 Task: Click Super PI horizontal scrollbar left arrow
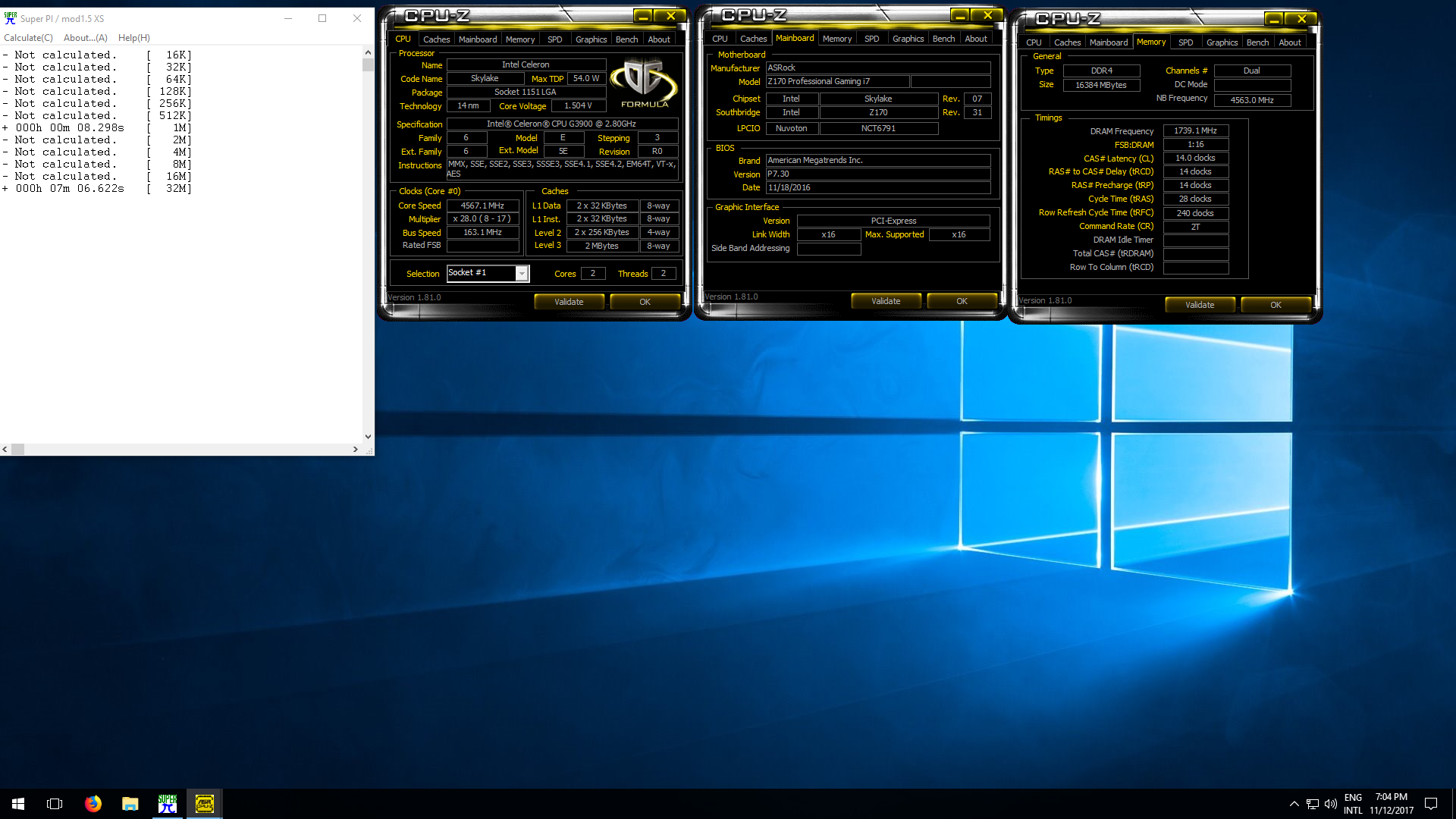5,450
